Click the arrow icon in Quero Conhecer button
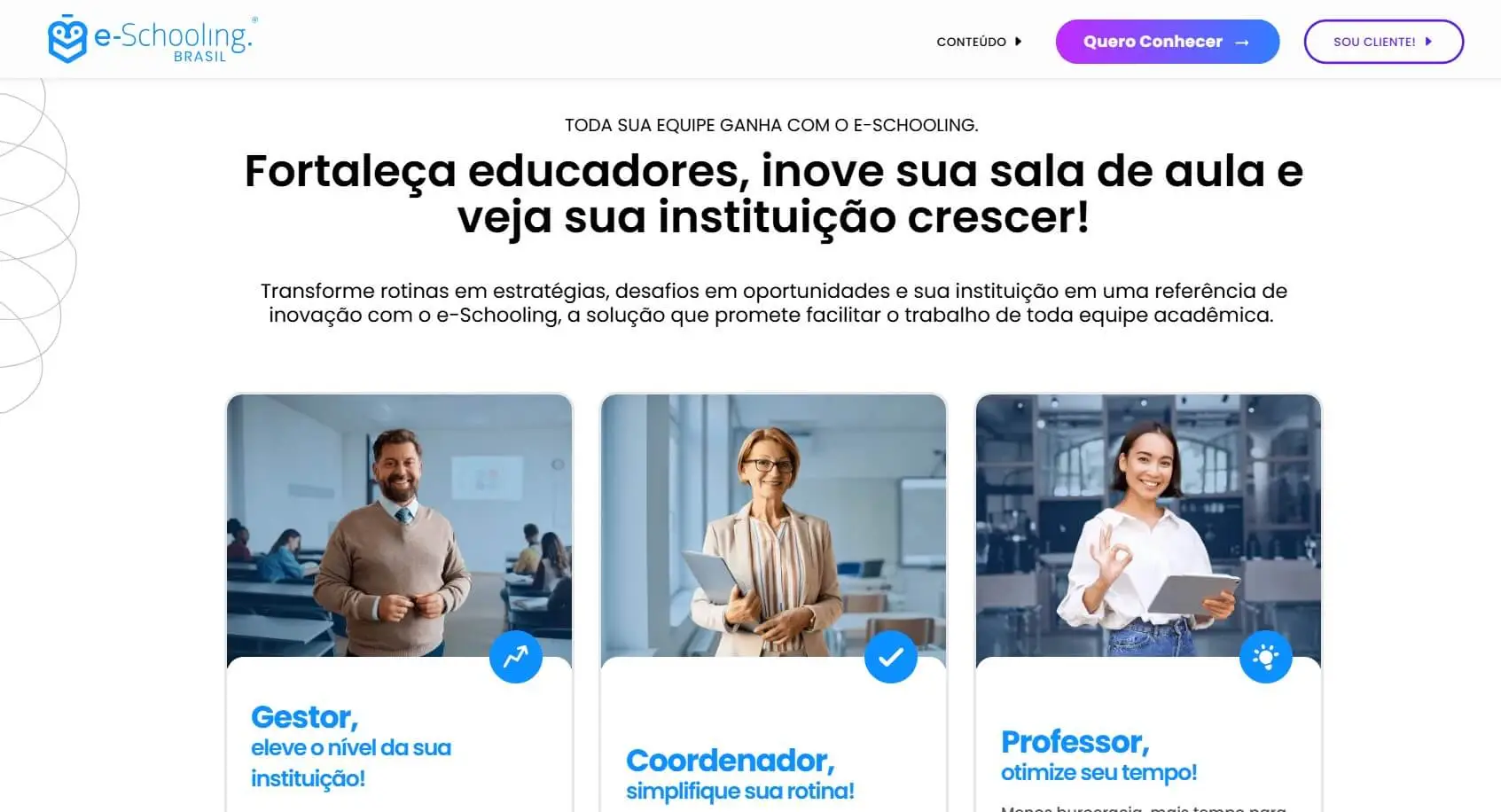The width and height of the screenshot is (1501, 812). click(x=1242, y=43)
